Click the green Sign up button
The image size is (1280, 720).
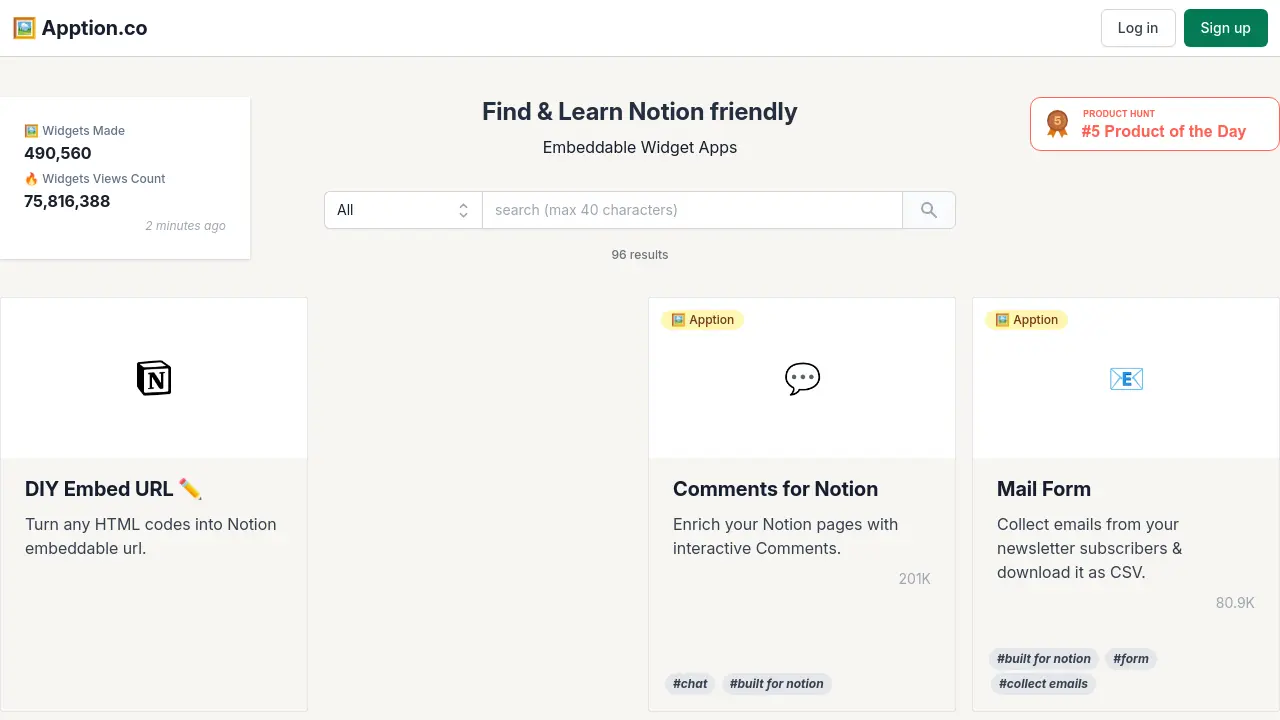1226,28
